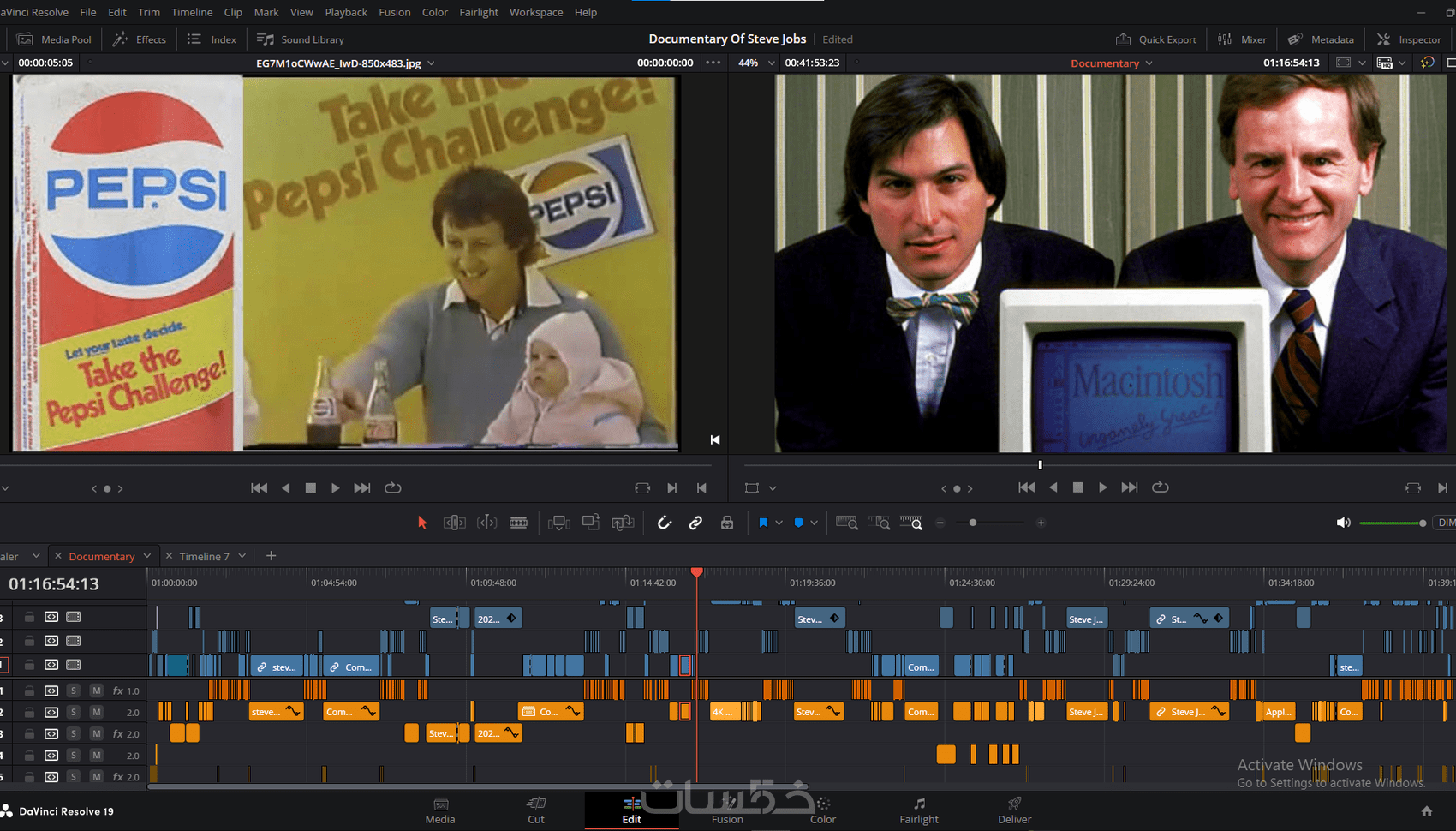Screen dimensions: 1456x831
Task: Zoom in the timeline with plus button
Action: [1041, 523]
